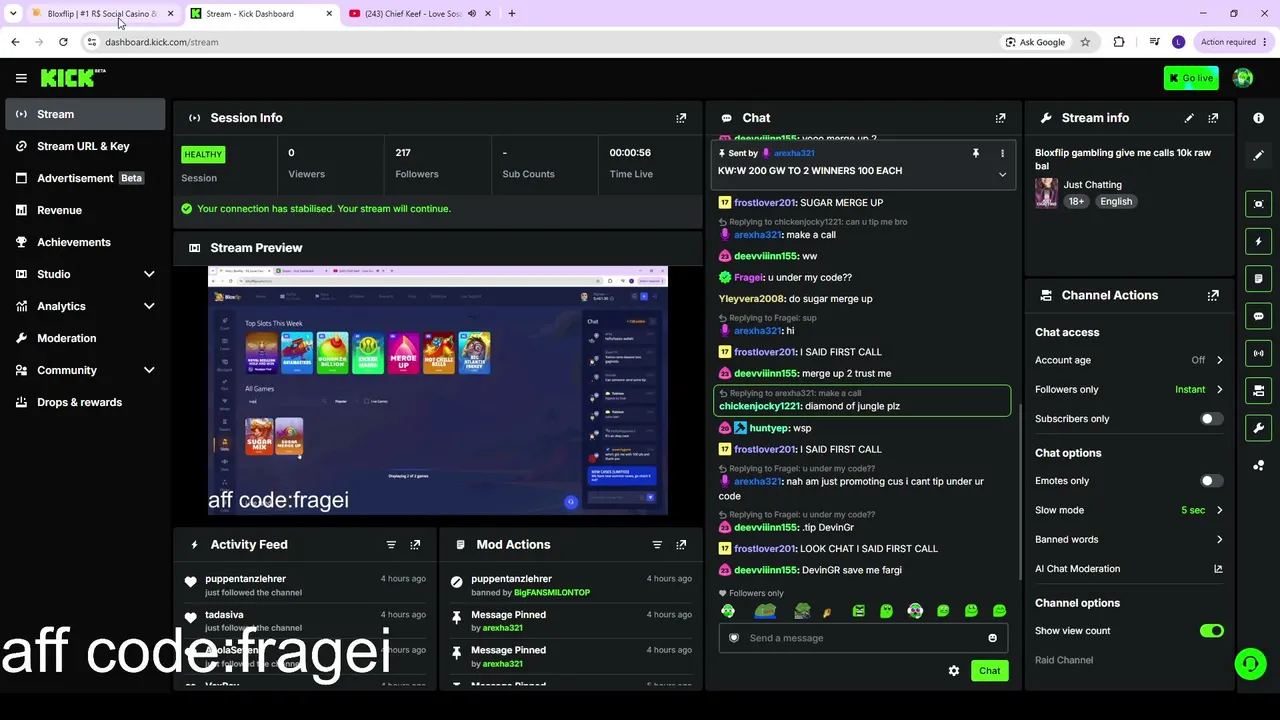Open Slow mode duration chevron

tap(1219, 510)
